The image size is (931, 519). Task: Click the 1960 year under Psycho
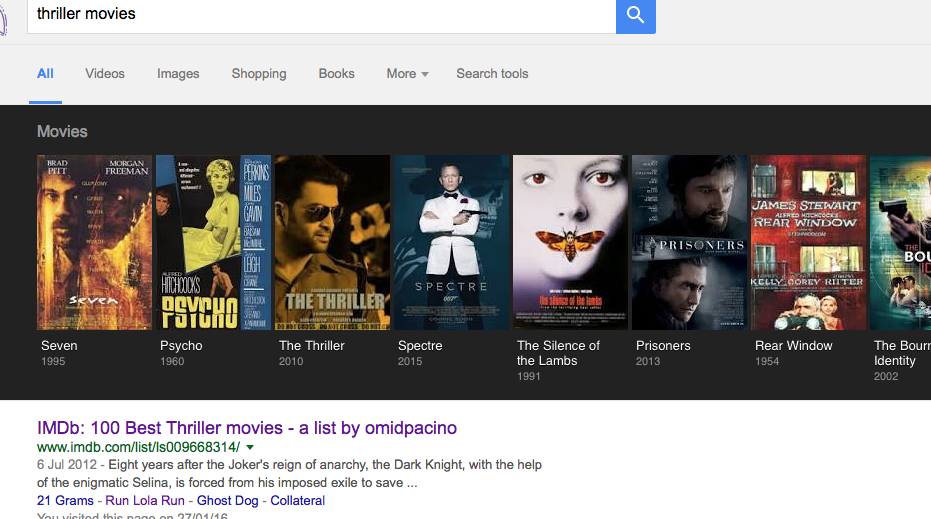pos(172,361)
